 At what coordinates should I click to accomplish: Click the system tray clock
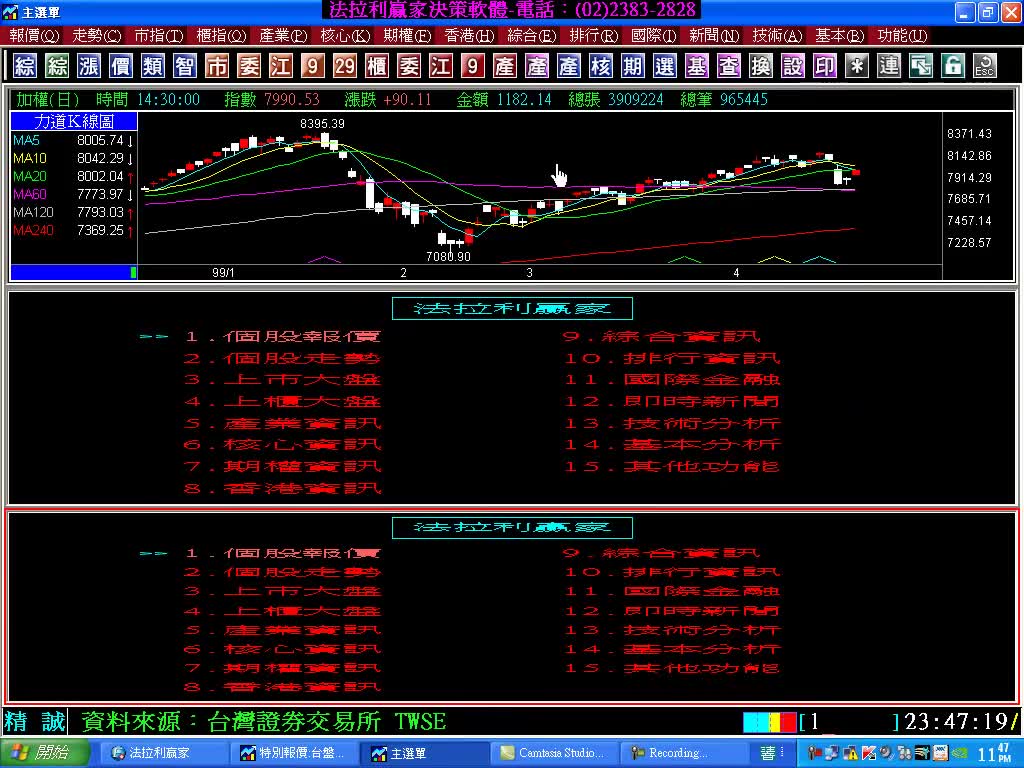[x=993, y=753]
